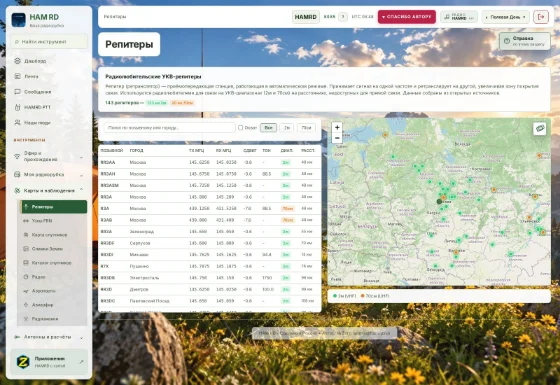Sort by the ТОН column header
The width and height of the screenshot is (560, 385).
point(266,151)
